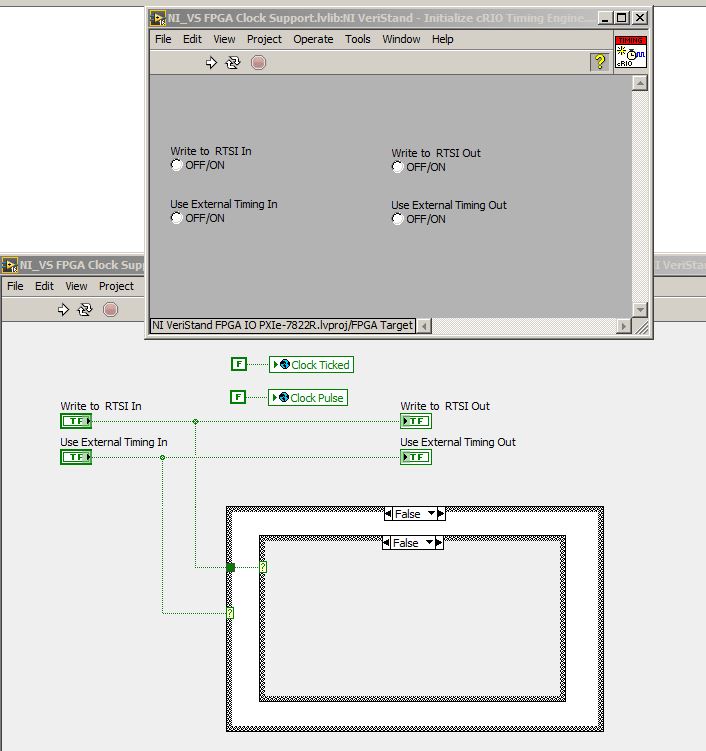Minimize the front panel window
Image resolution: width=706 pixels, height=751 pixels.
click(x=605, y=18)
